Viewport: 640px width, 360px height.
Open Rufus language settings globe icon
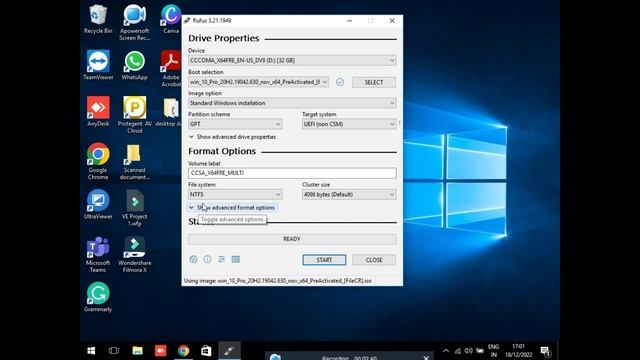point(193,259)
